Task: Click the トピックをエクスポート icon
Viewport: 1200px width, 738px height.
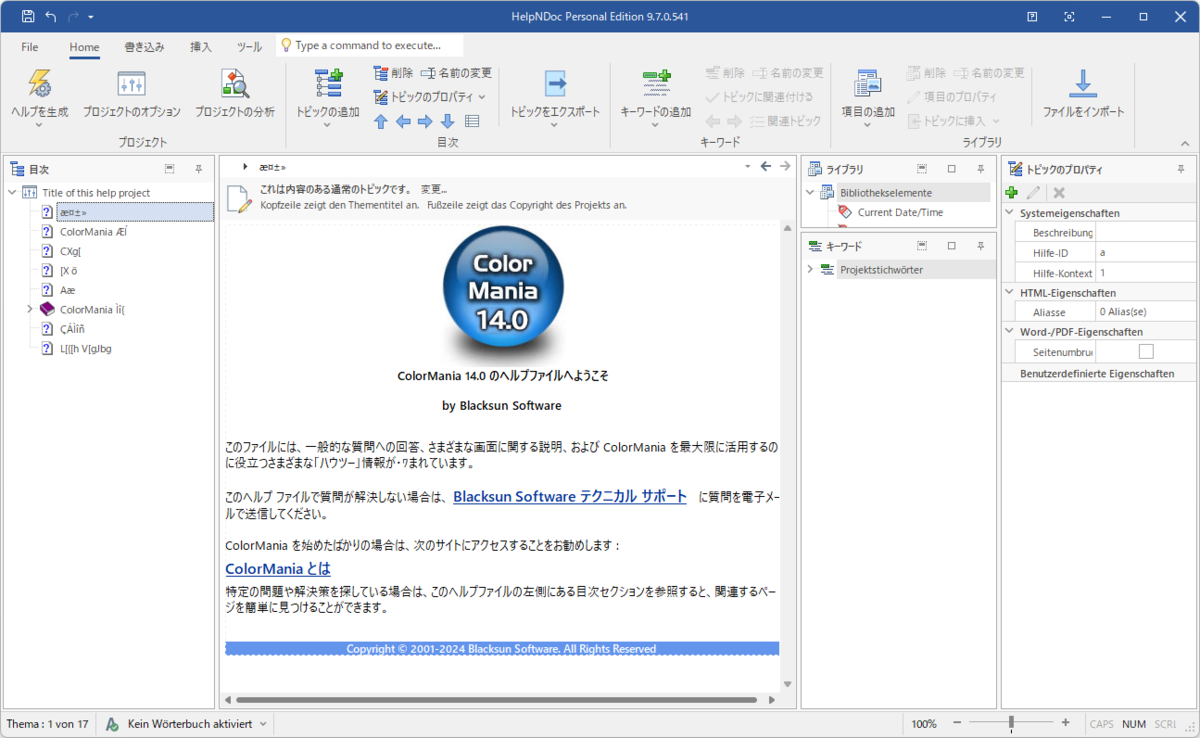Action: (555, 83)
